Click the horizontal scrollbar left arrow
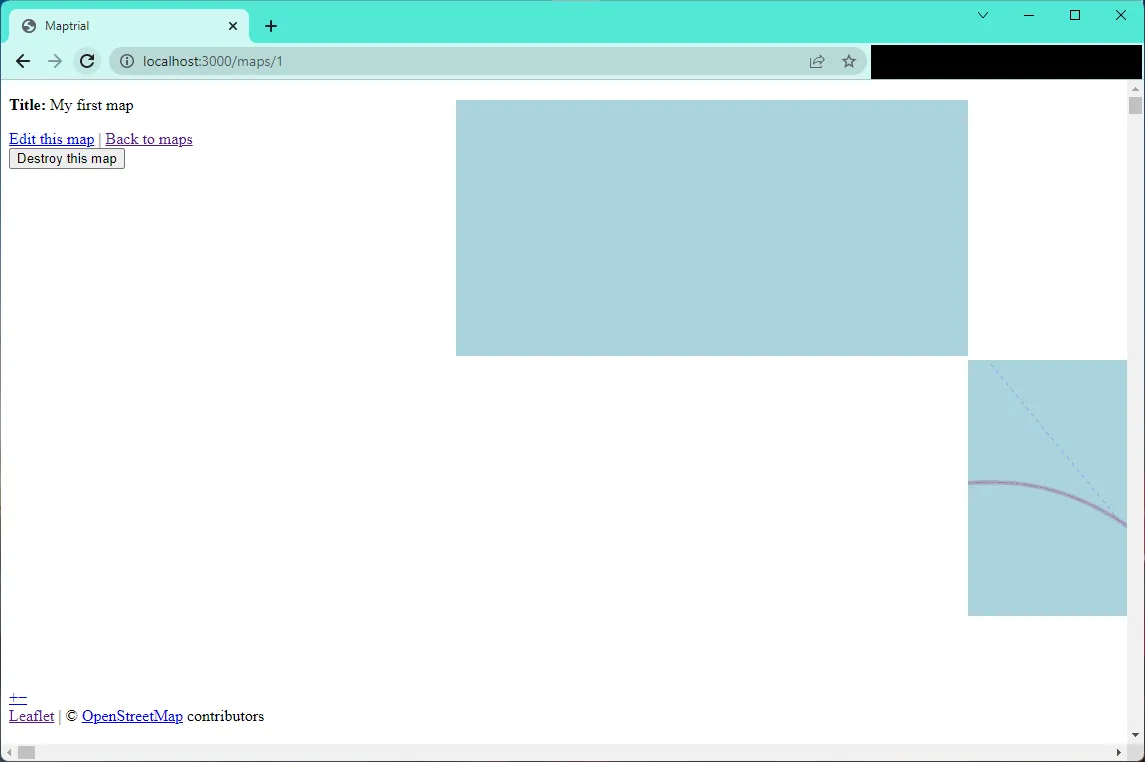The height and width of the screenshot is (762, 1145). coord(9,753)
